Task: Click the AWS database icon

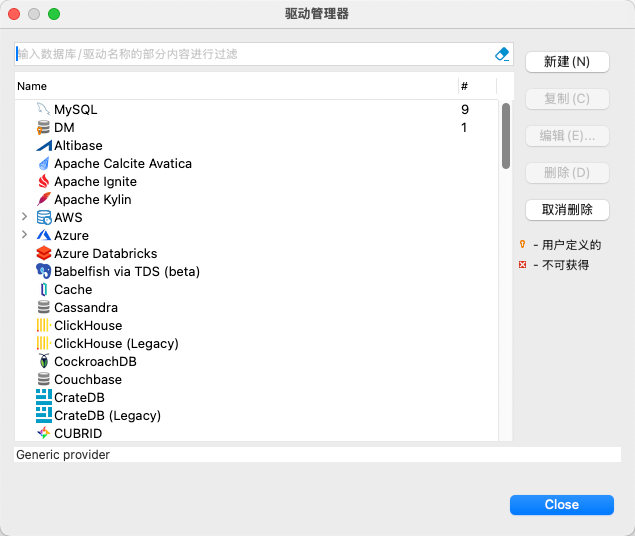Action: tap(43, 217)
